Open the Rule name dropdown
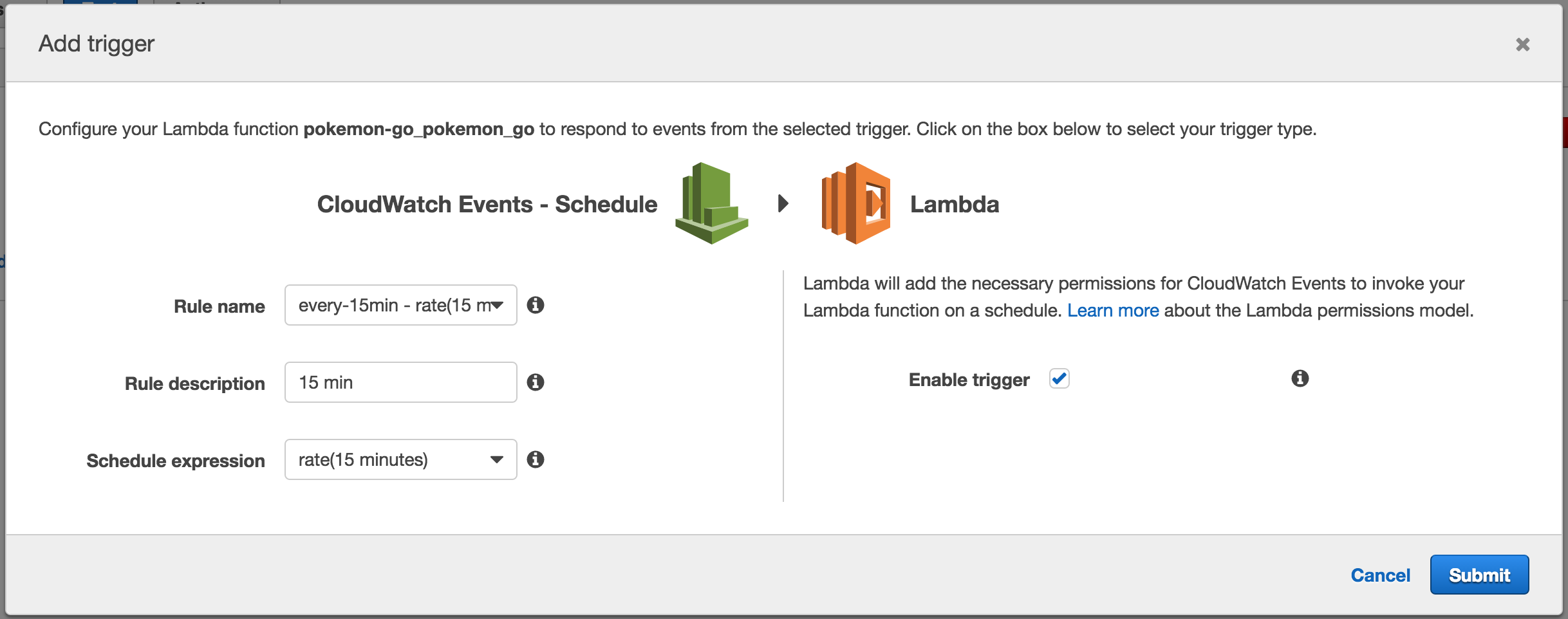Image resolution: width=1568 pixels, height=619 pixels. pos(400,305)
